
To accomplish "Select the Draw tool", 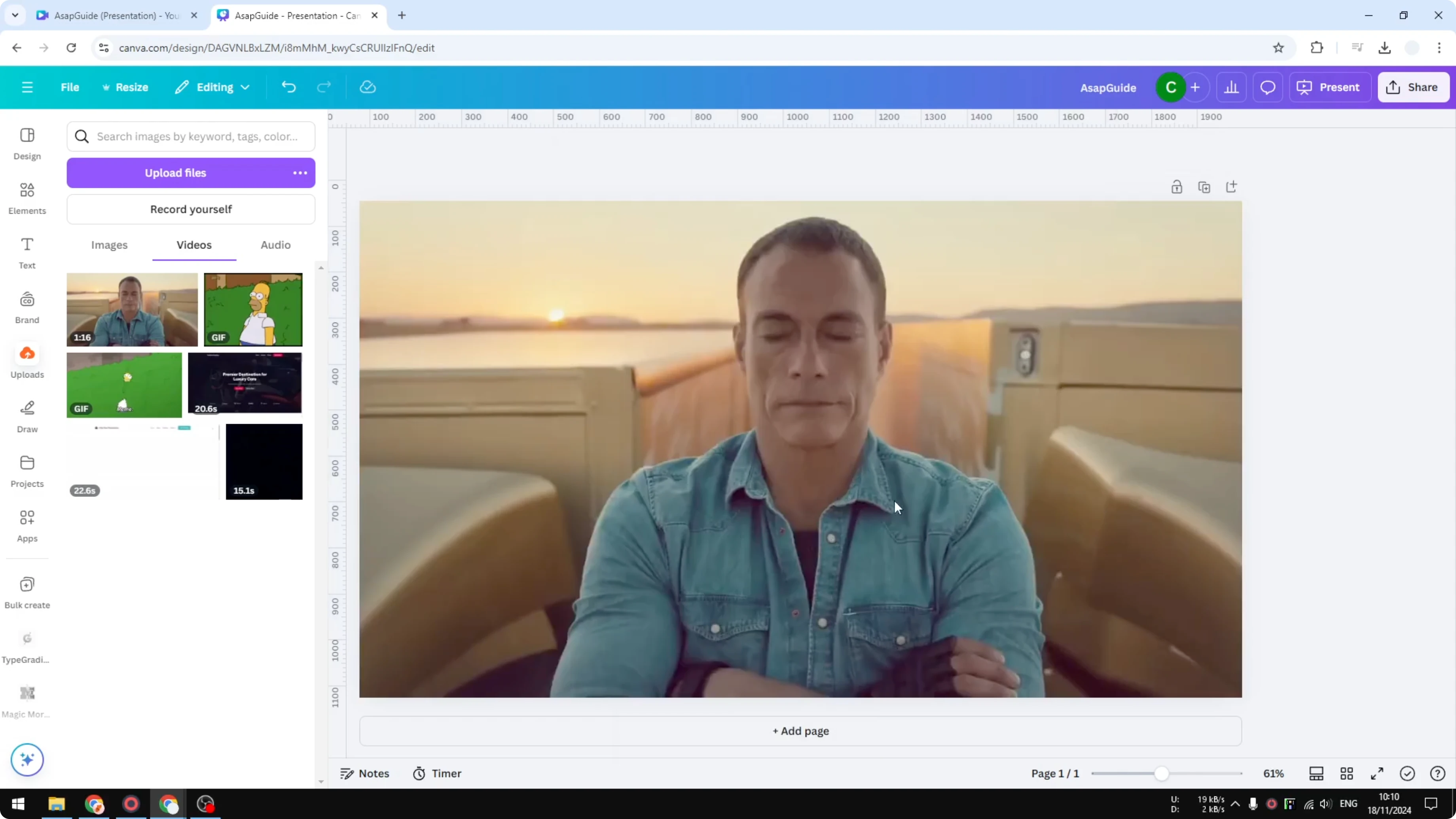I will (x=27, y=416).
